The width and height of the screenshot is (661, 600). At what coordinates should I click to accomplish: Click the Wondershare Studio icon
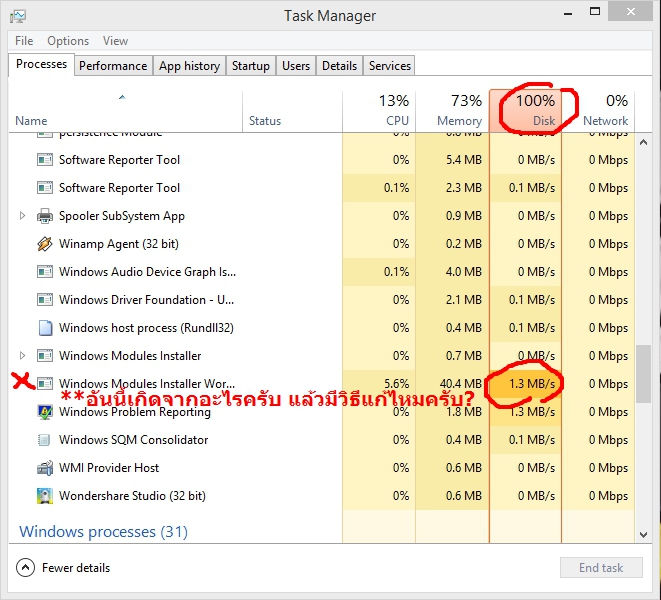click(45, 496)
